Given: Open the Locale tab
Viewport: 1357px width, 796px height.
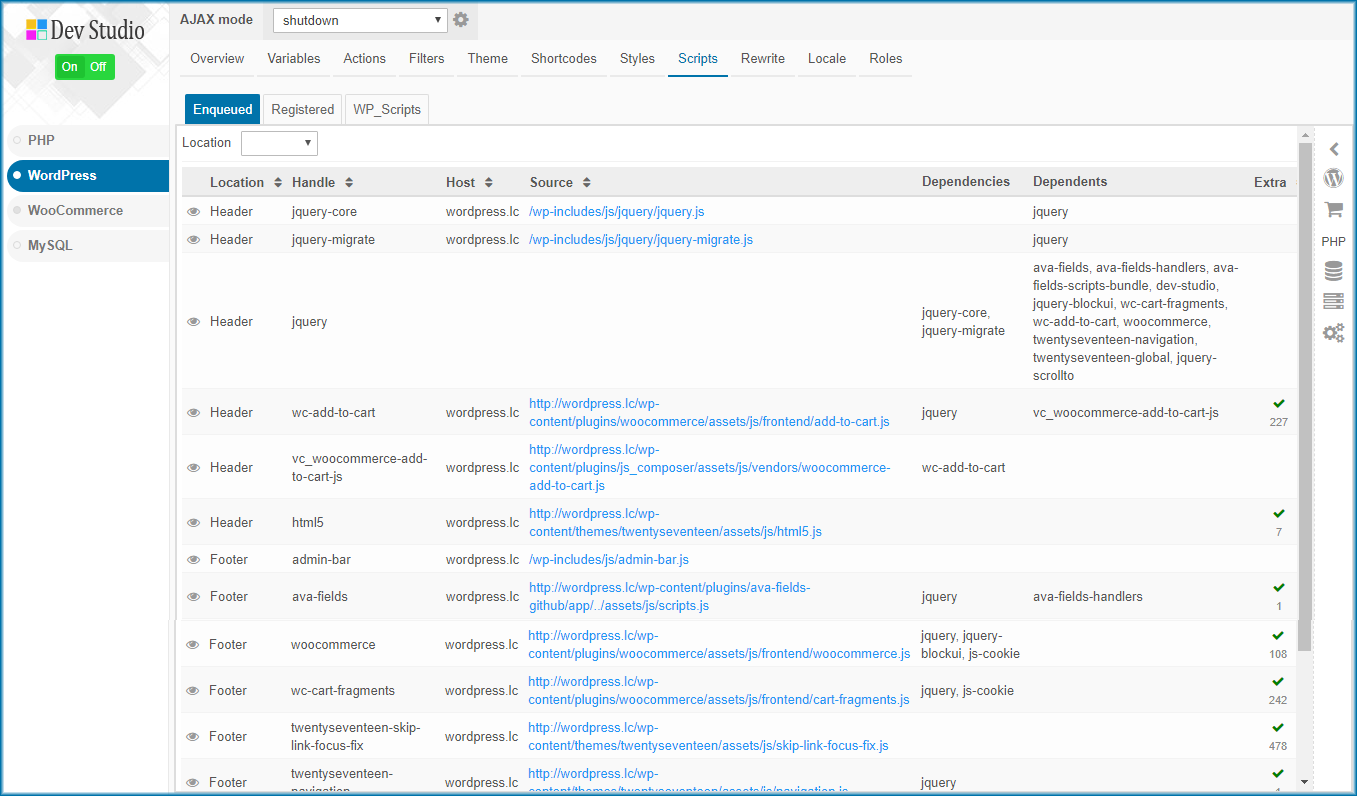Looking at the screenshot, I should click(x=827, y=58).
